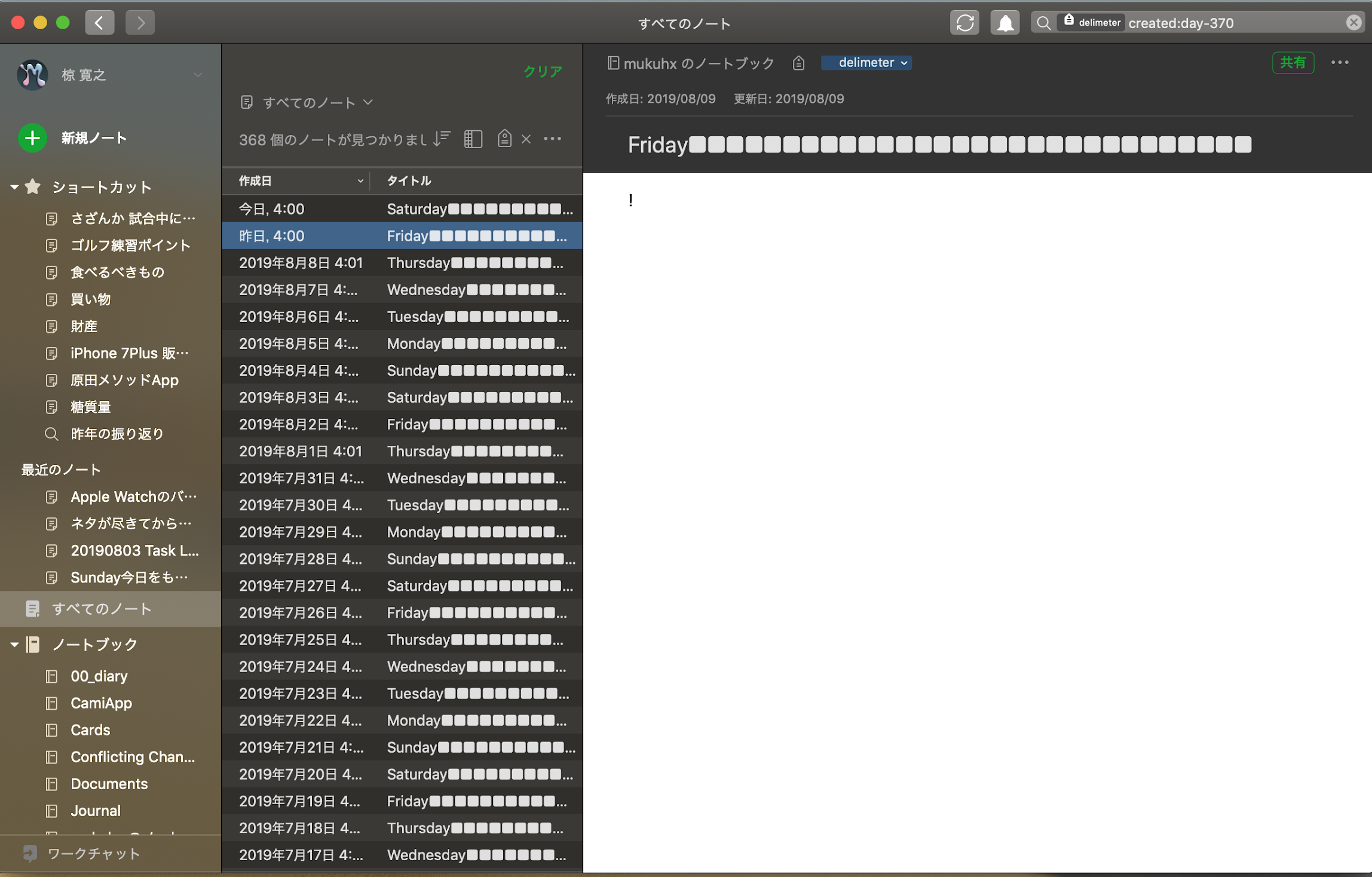1372x877 pixels.
Task: Click the Work Chat icon at bottom
Action: [x=30, y=853]
